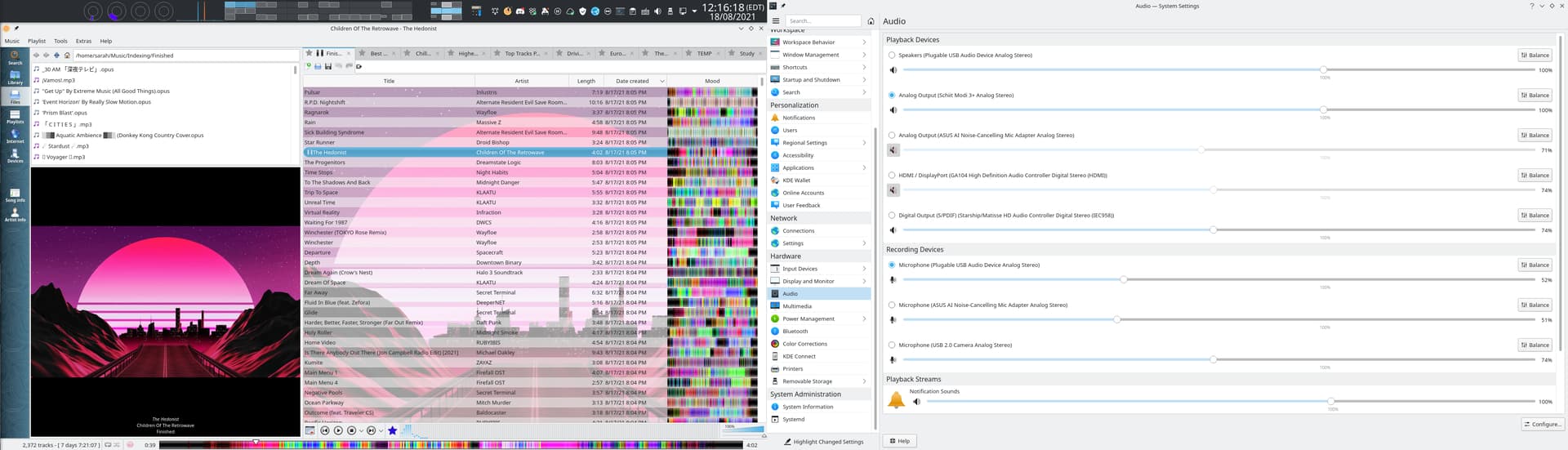
Task: Open the Tools menu
Action: tap(60, 41)
